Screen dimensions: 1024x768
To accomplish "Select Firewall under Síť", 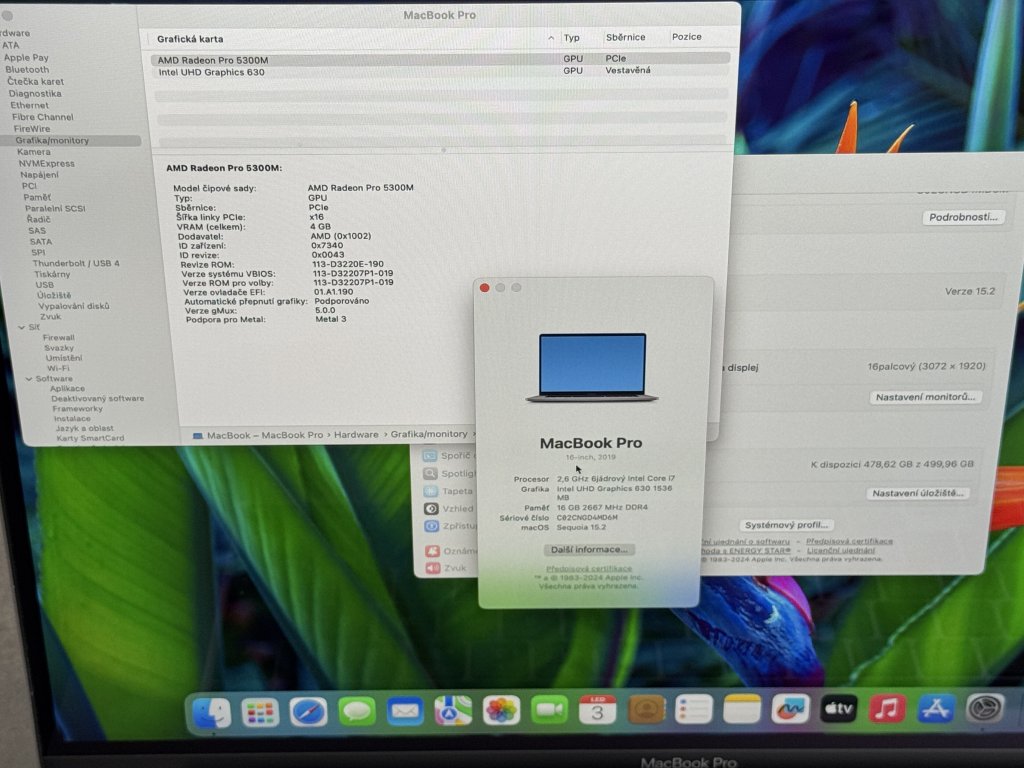I will pyautogui.click(x=59, y=338).
